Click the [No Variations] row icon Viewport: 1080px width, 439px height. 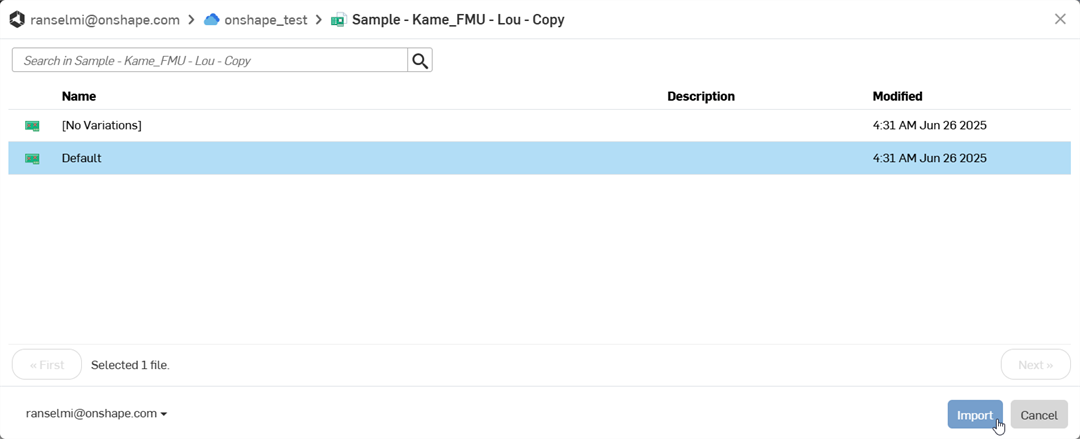[32, 126]
